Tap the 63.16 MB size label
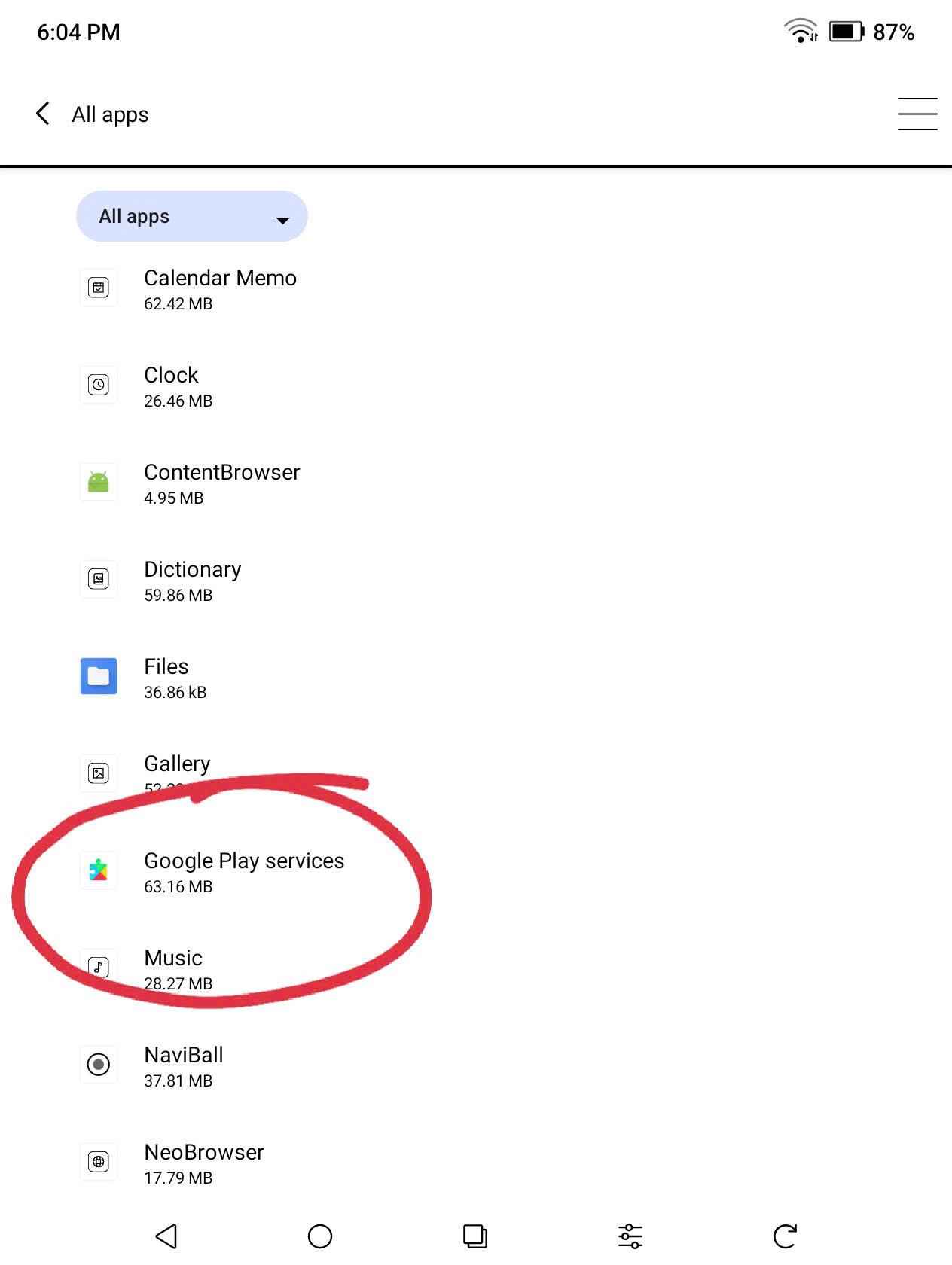 coord(178,886)
